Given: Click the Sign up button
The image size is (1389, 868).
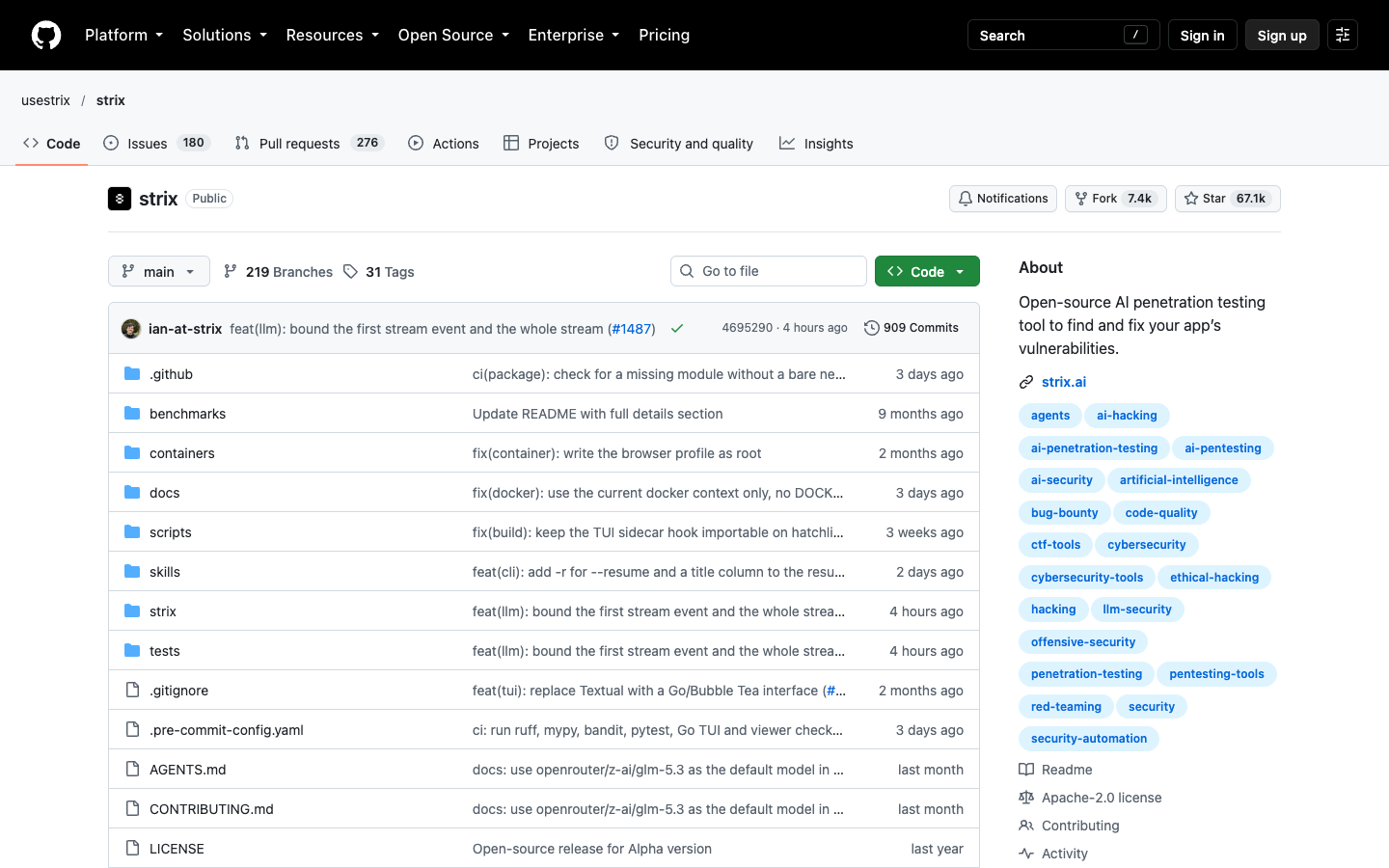Looking at the screenshot, I should click(x=1282, y=35).
